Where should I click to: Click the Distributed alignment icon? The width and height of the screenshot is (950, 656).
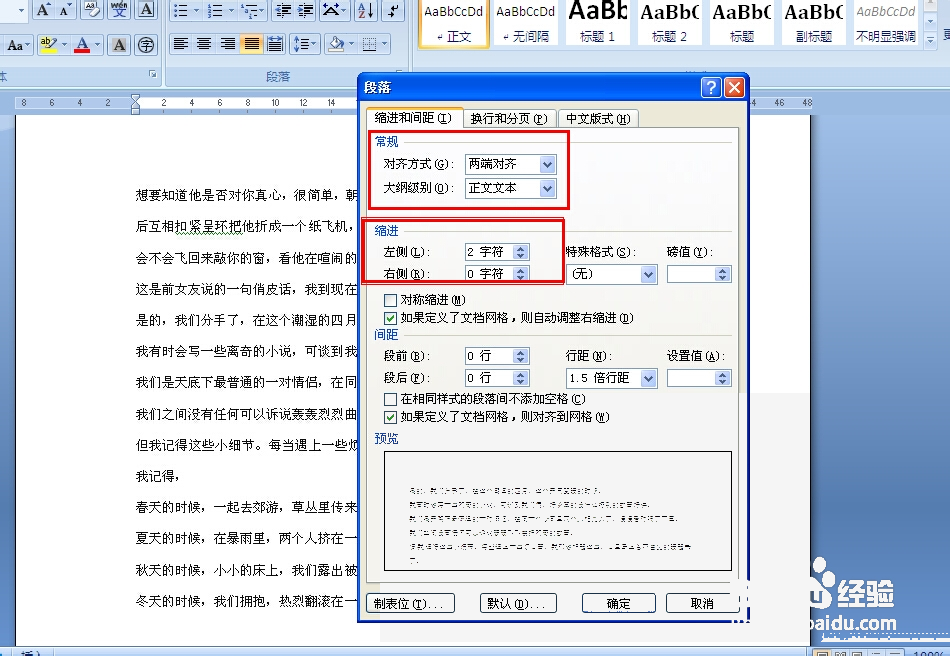point(274,44)
